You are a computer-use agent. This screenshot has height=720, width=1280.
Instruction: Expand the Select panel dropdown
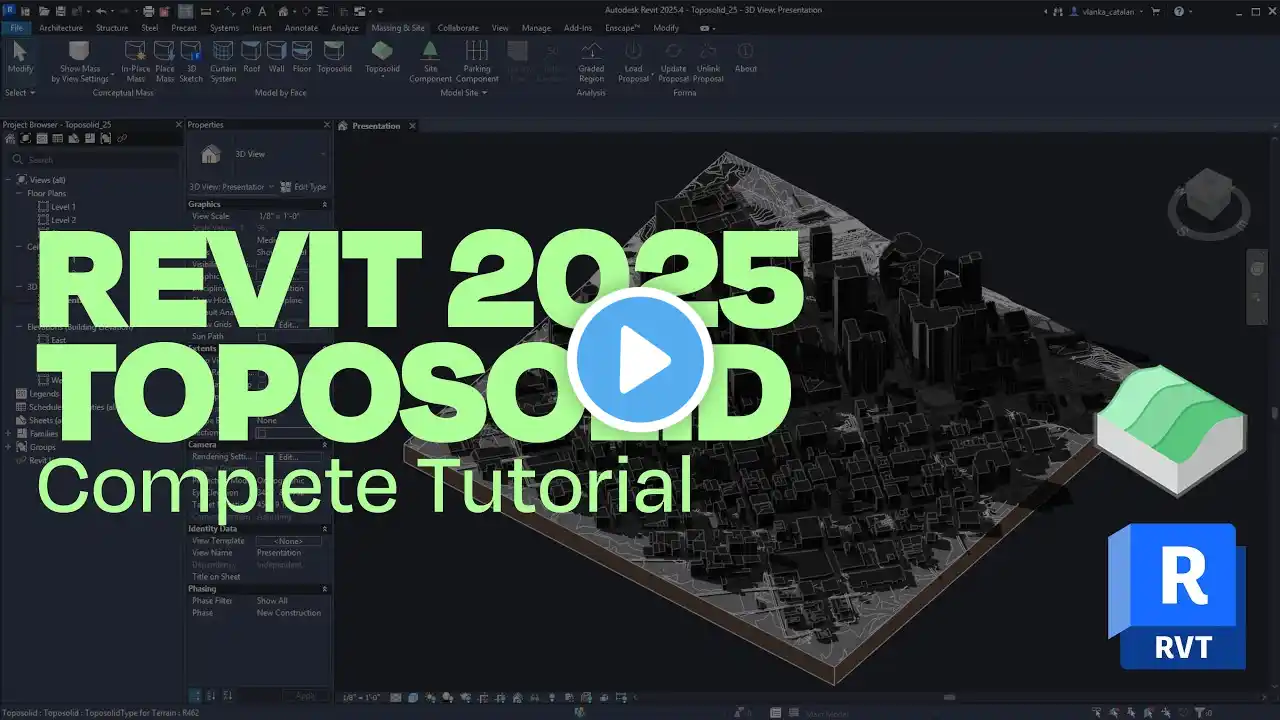(x=20, y=93)
